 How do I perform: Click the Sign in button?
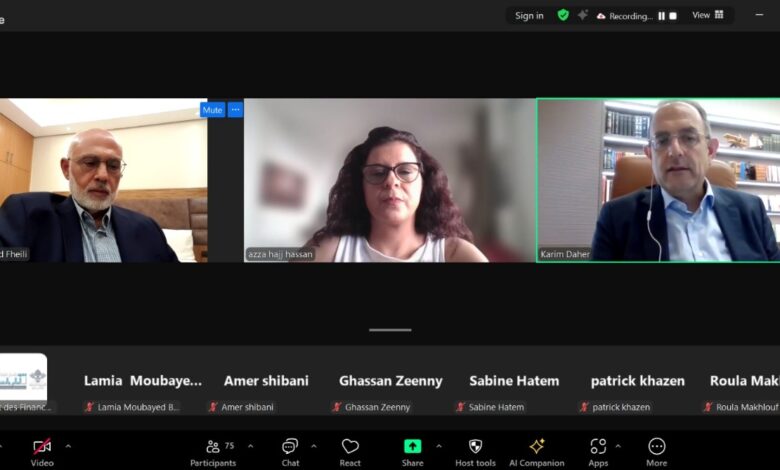pyautogui.click(x=529, y=15)
